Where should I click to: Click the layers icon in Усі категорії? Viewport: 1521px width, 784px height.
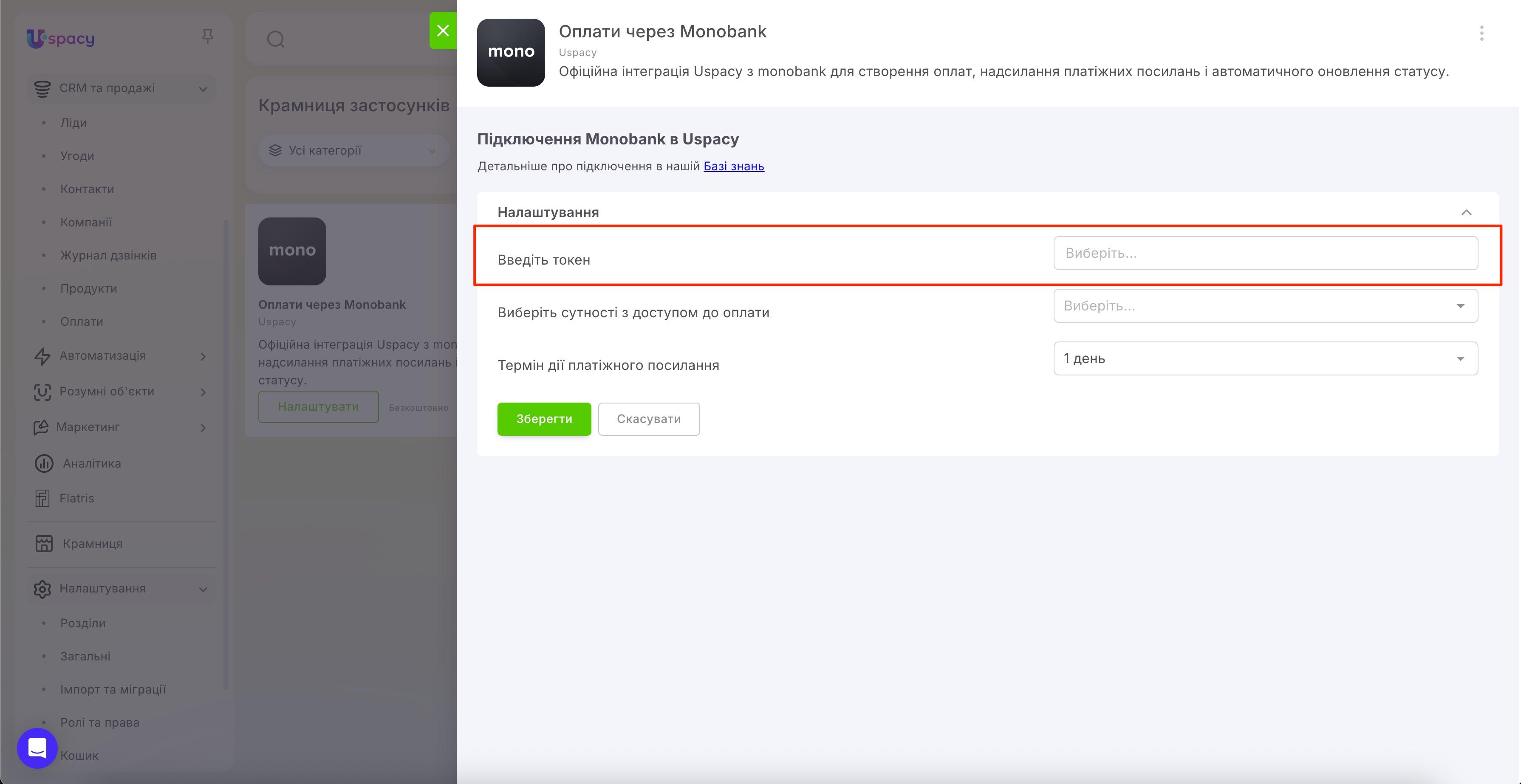coord(275,150)
